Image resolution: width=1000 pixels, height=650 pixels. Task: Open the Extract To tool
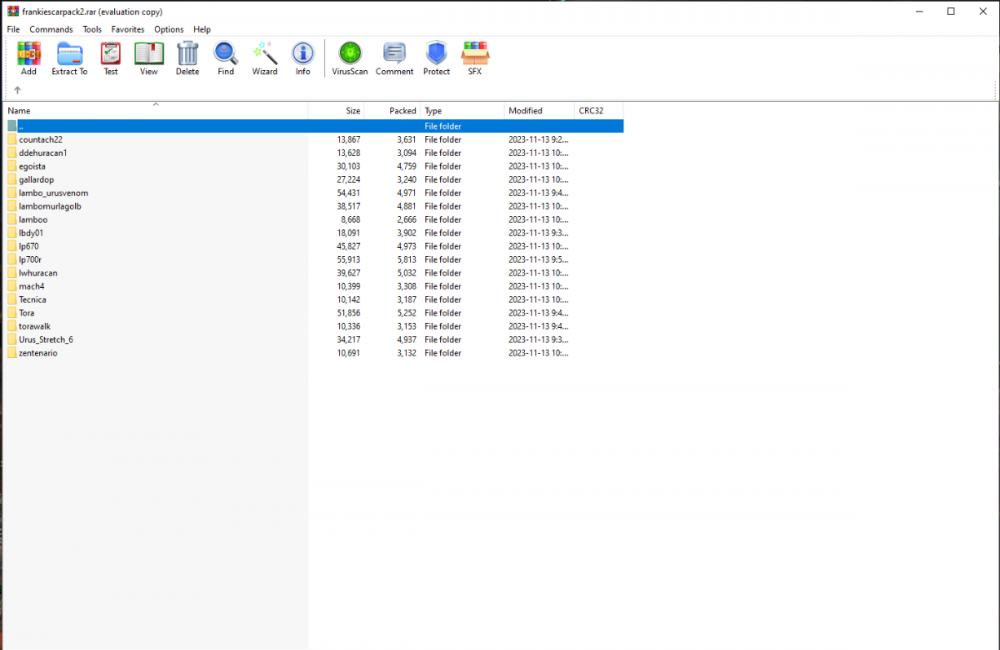69,56
